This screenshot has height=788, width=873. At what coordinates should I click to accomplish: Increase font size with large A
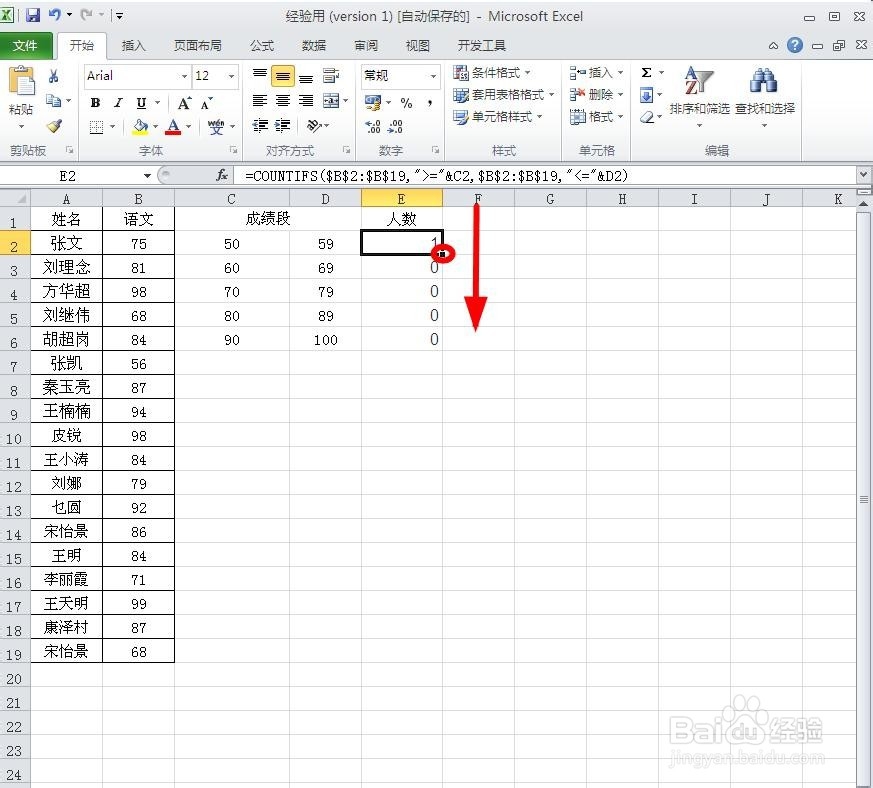(x=184, y=103)
